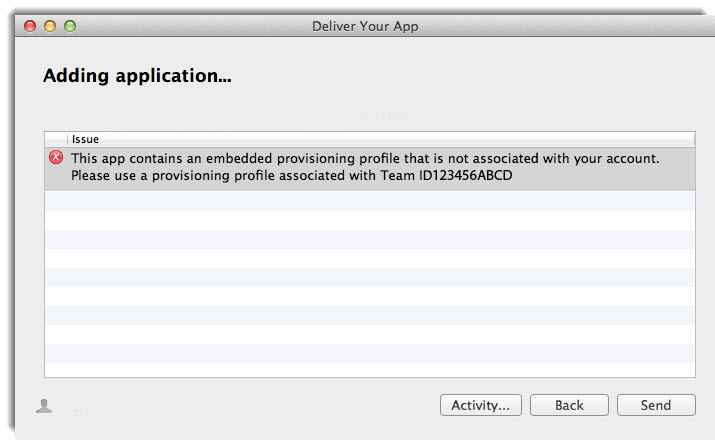Screen dimensions: 715x440
Task: Open the Activity... window
Action: [480, 405]
